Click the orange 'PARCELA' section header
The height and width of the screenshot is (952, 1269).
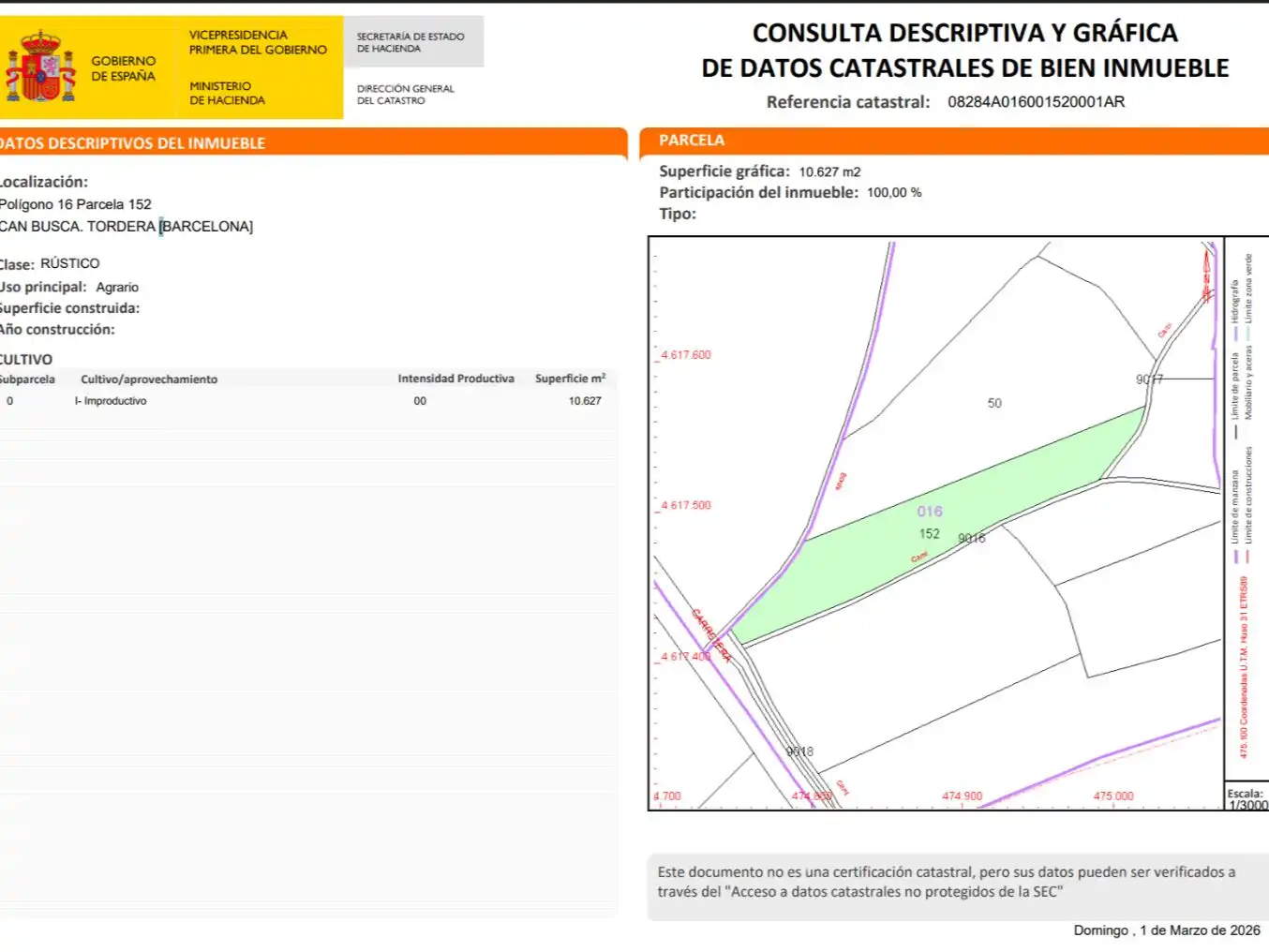coord(692,141)
